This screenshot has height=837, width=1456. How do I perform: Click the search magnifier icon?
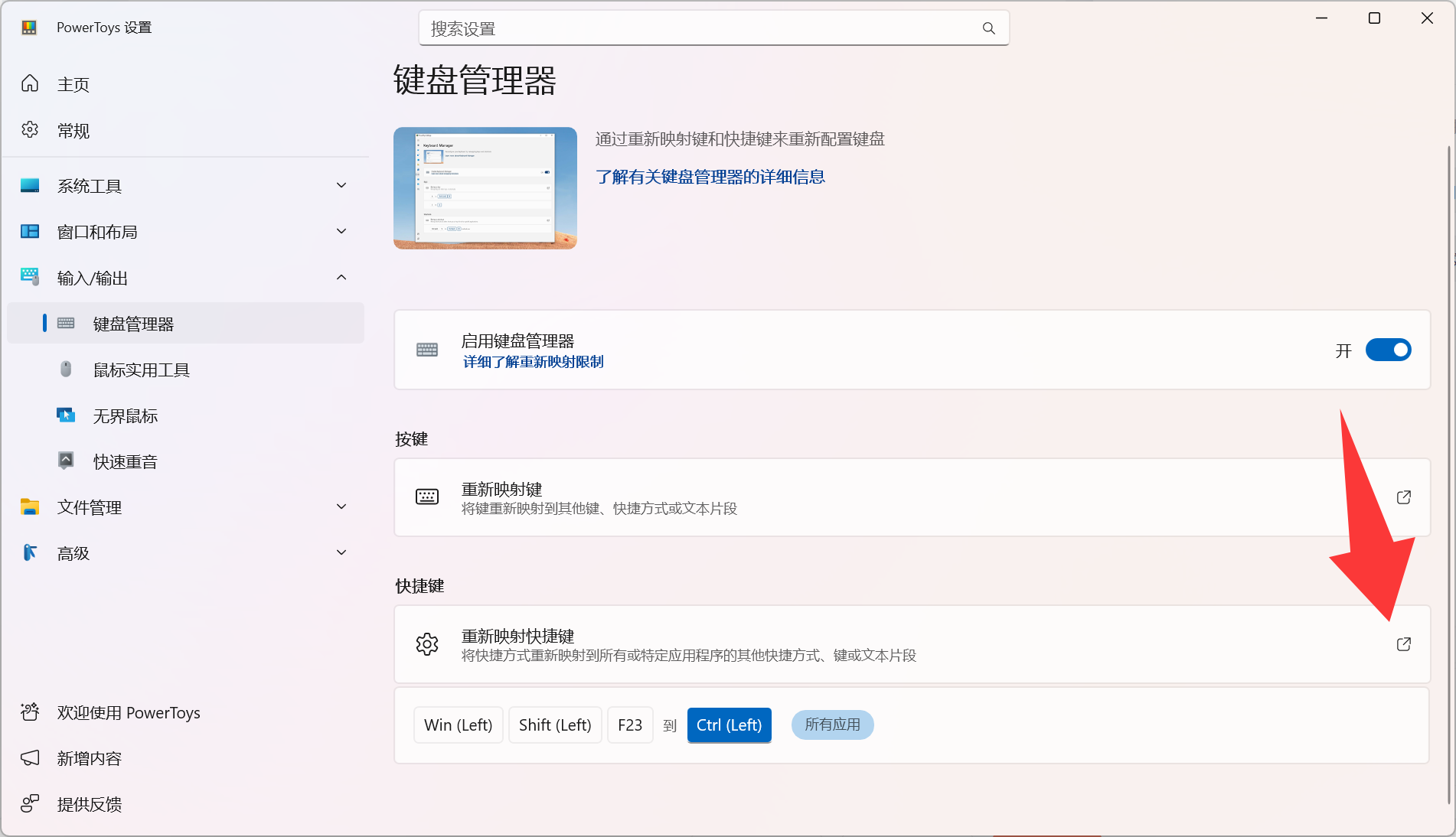coord(988,28)
